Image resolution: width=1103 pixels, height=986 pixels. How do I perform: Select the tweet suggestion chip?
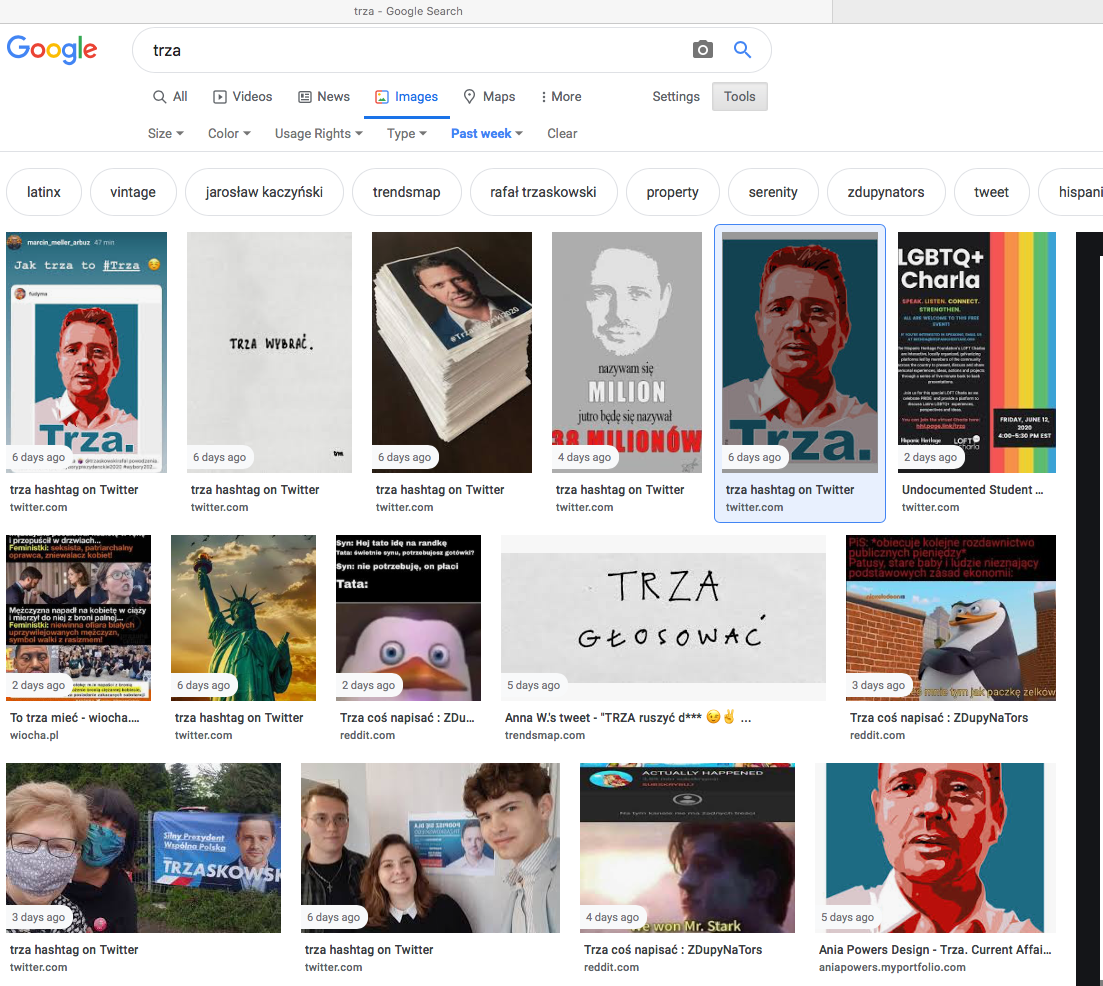click(991, 192)
